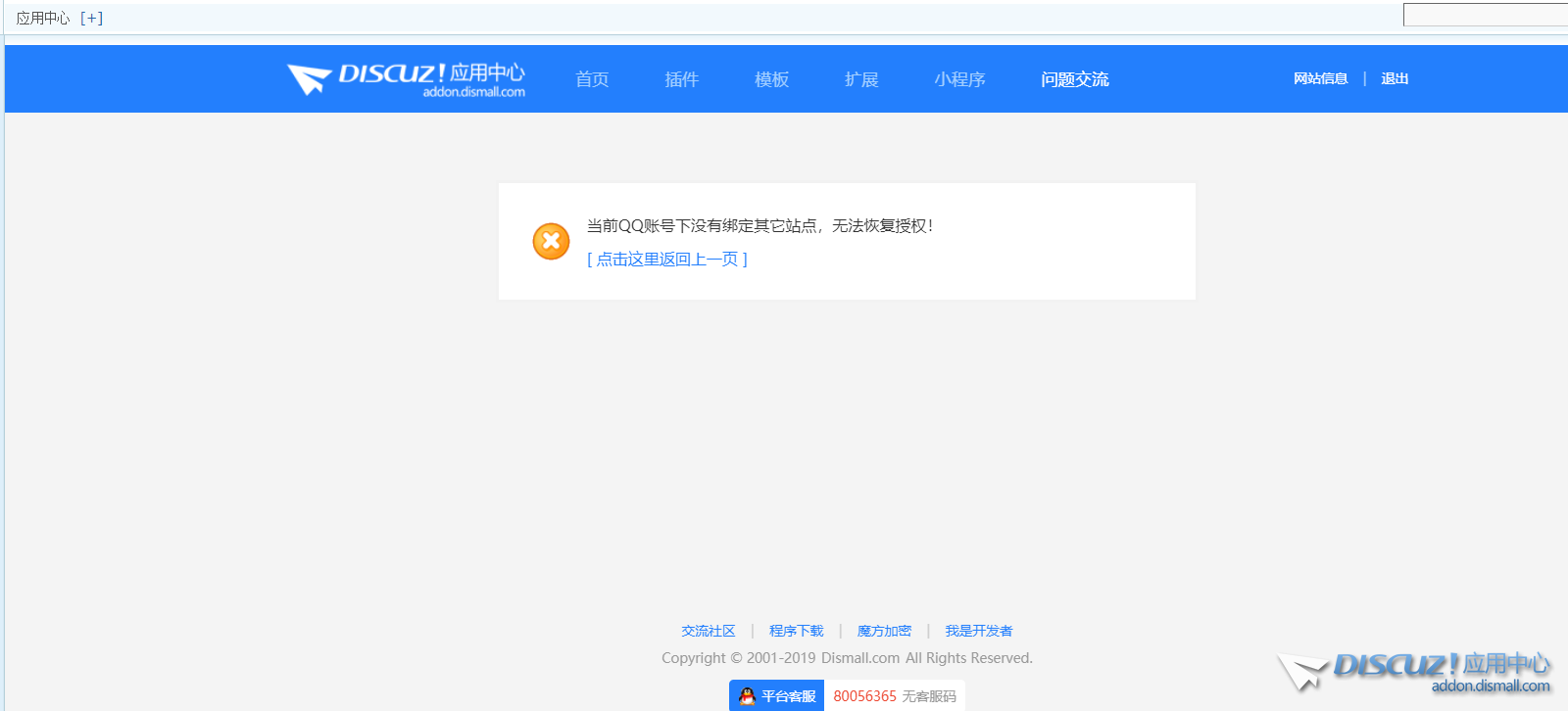Go to the 首页 nav item
Screen dimensions: 1568x711
click(592, 79)
